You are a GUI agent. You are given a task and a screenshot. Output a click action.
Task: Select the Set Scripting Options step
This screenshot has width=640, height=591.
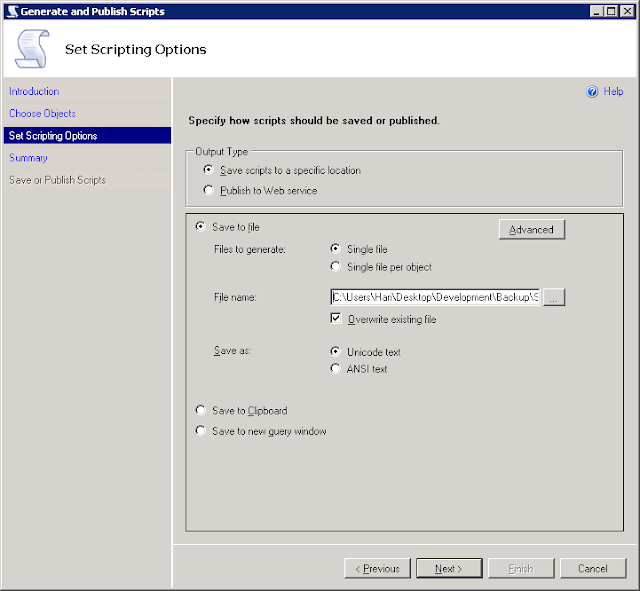click(x=87, y=136)
